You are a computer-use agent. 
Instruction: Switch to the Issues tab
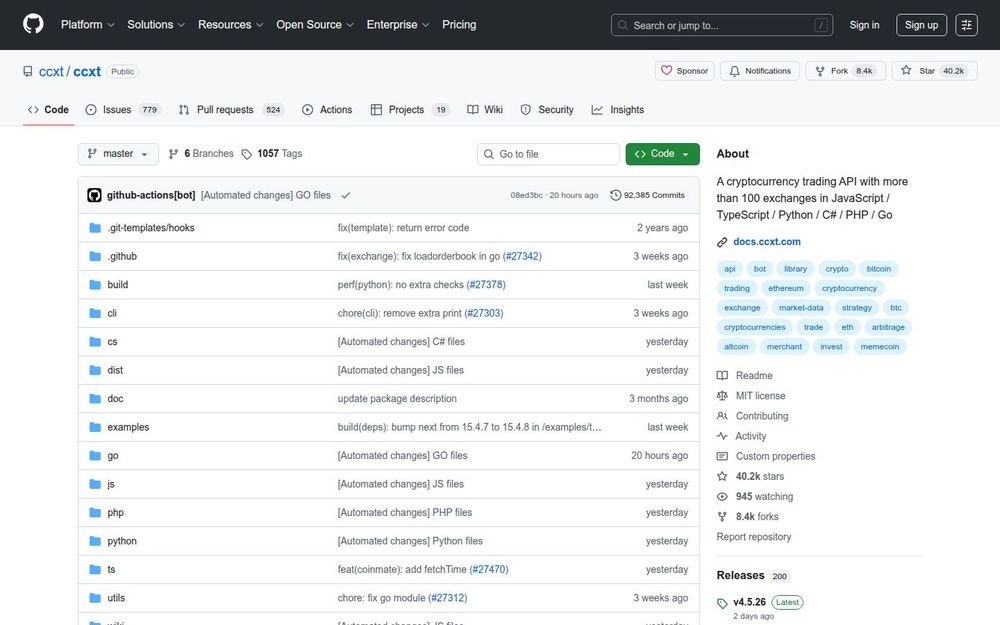[x=122, y=110]
